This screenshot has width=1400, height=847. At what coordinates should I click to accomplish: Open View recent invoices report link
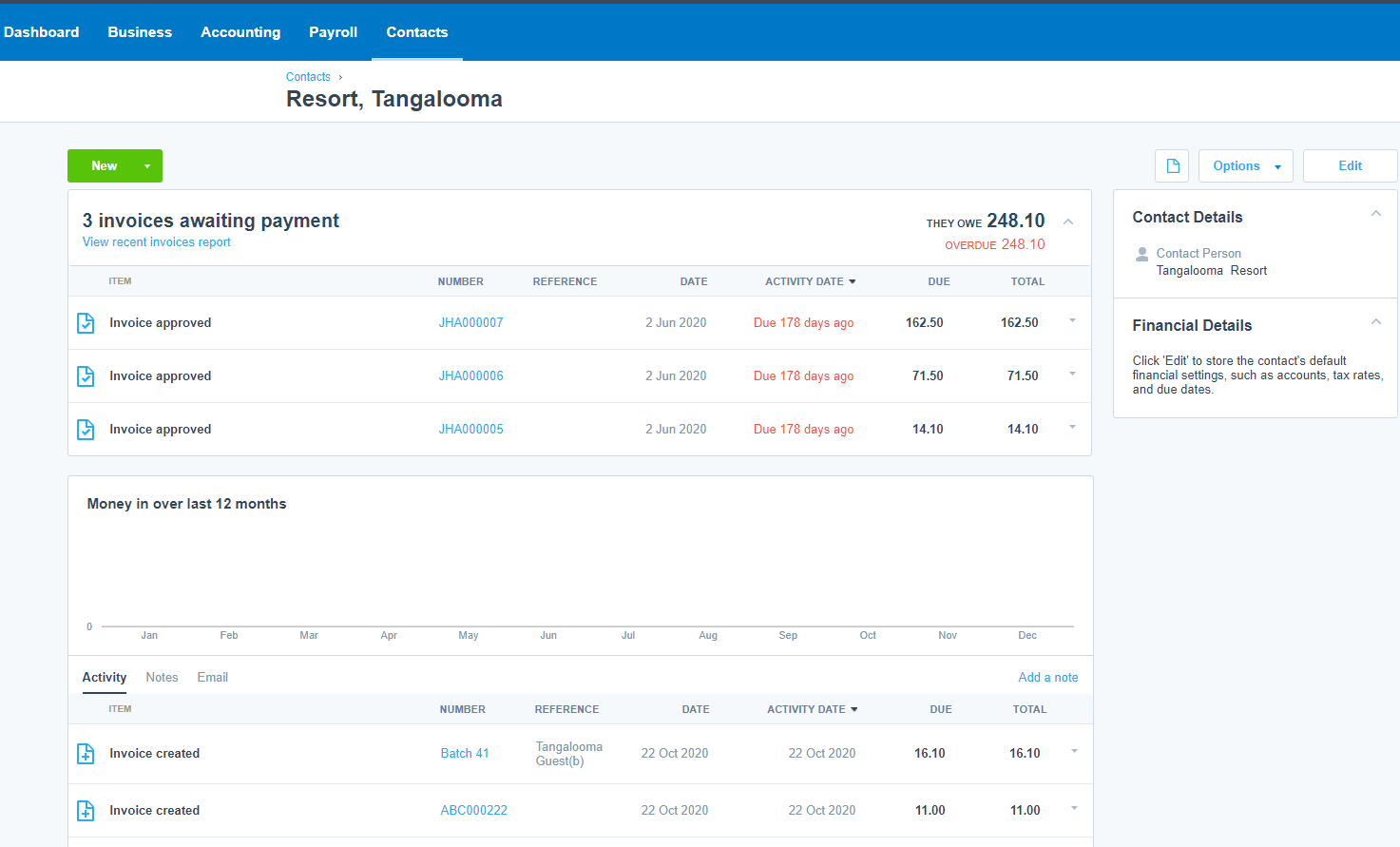pyautogui.click(x=156, y=242)
